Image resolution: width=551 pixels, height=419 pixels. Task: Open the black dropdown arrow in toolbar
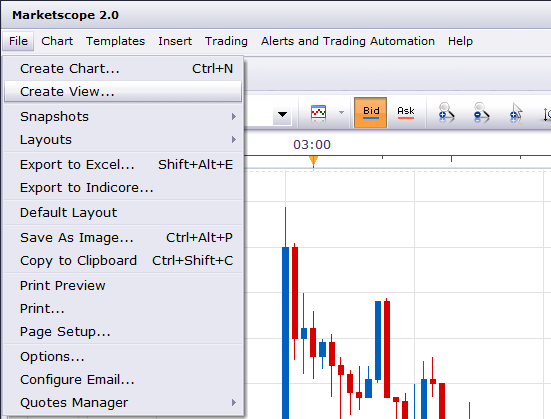282,114
